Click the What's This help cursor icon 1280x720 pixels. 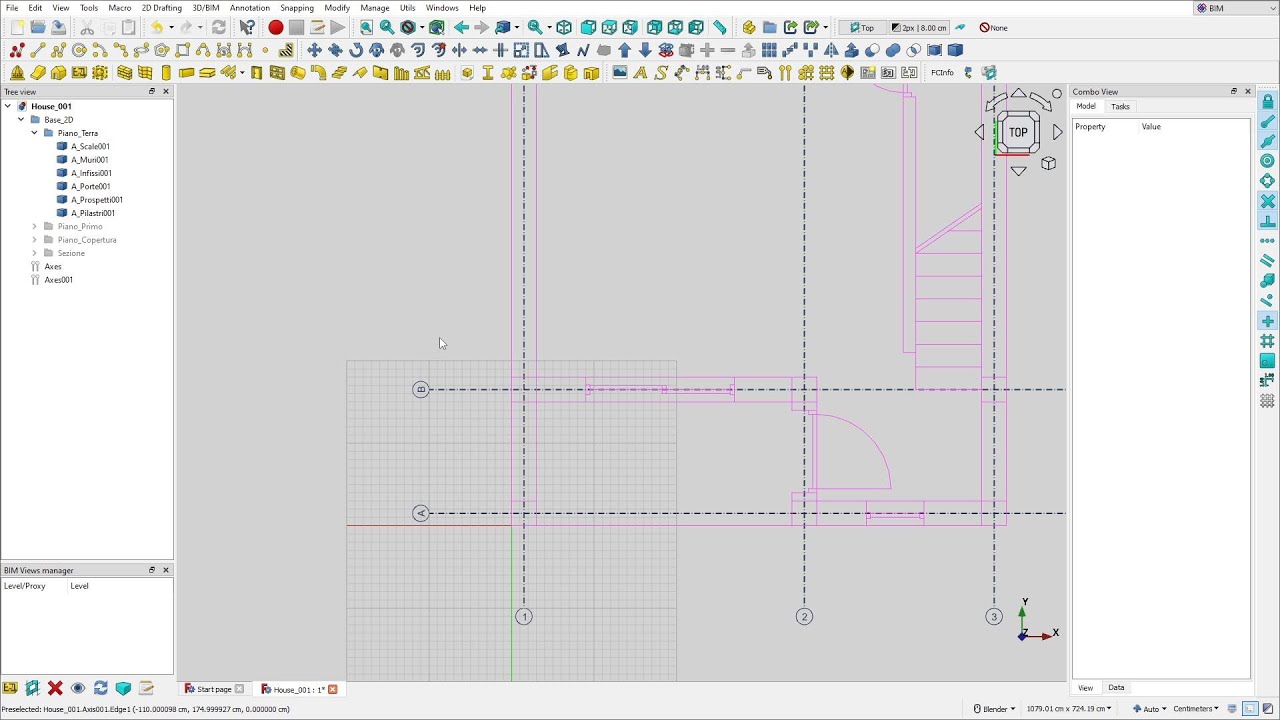247,27
